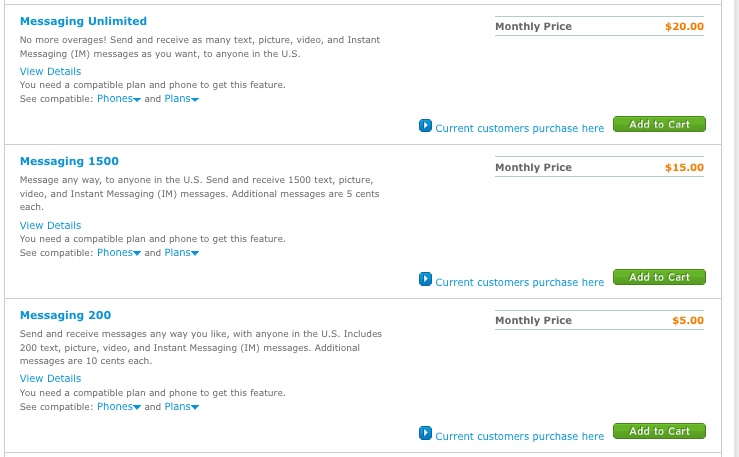739x457 pixels.
Task: Open the Messaging 200 title link
Action: tap(66, 315)
